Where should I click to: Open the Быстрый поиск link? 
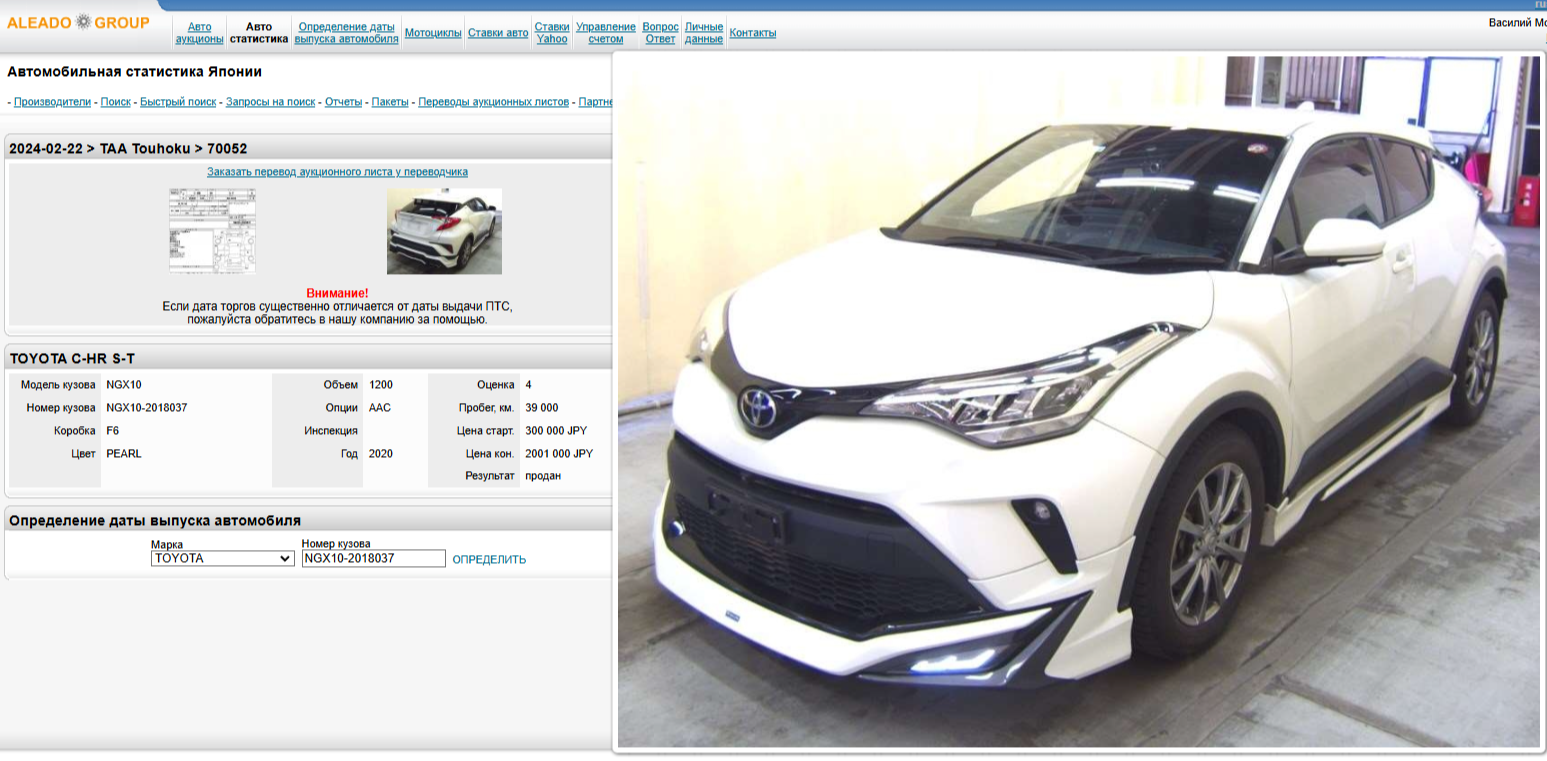click(x=178, y=102)
